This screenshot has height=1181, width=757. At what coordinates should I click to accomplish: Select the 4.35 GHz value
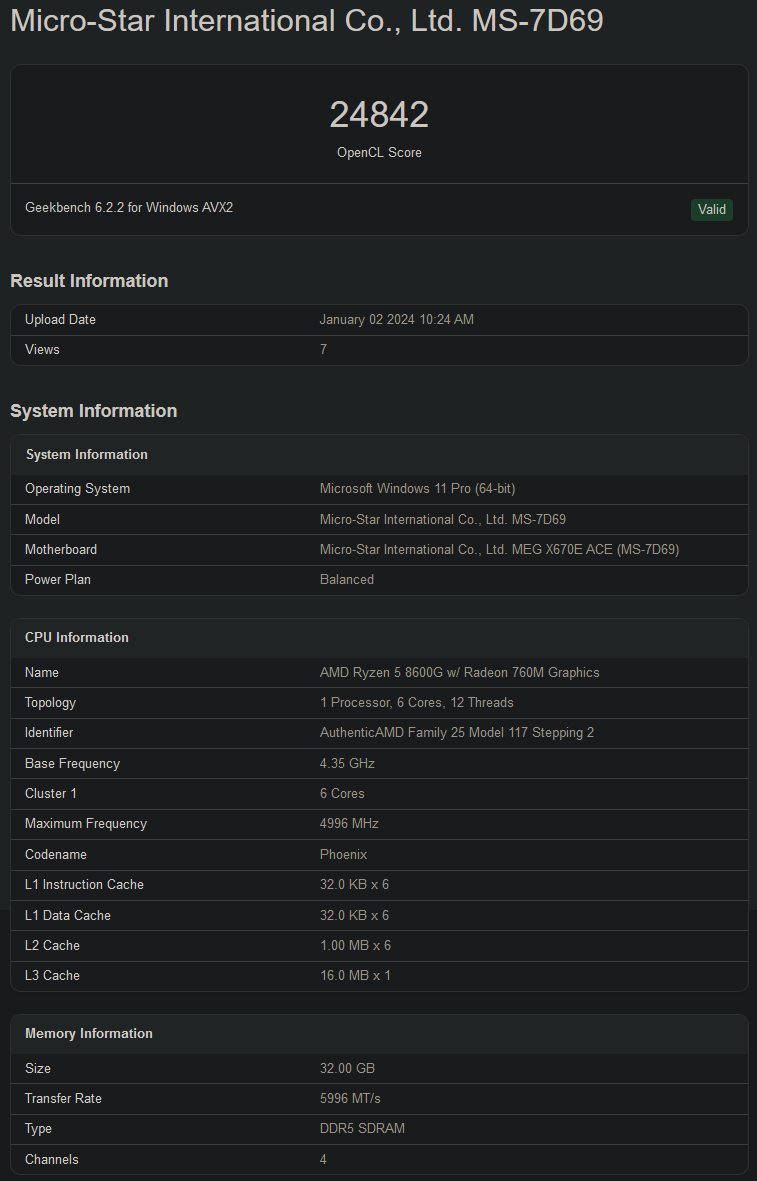[347, 764]
